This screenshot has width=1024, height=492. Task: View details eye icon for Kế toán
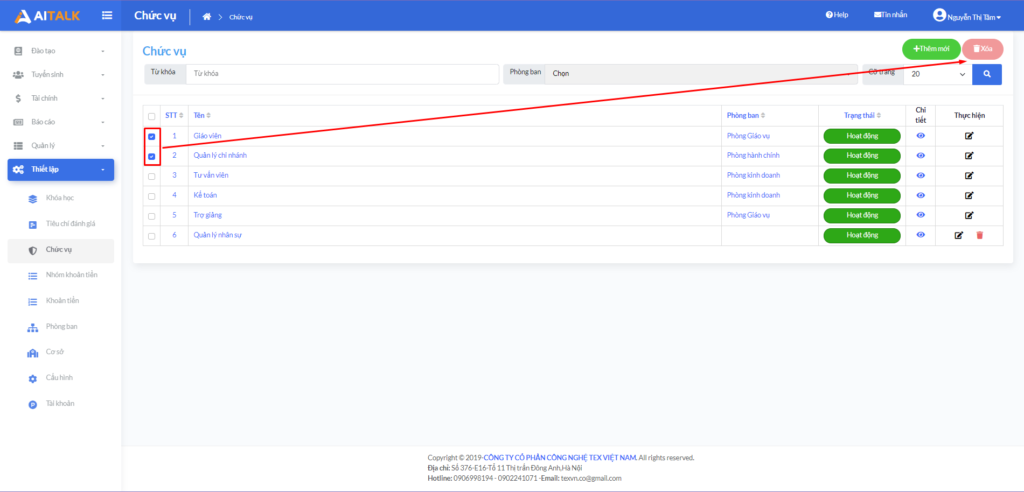click(x=921, y=195)
